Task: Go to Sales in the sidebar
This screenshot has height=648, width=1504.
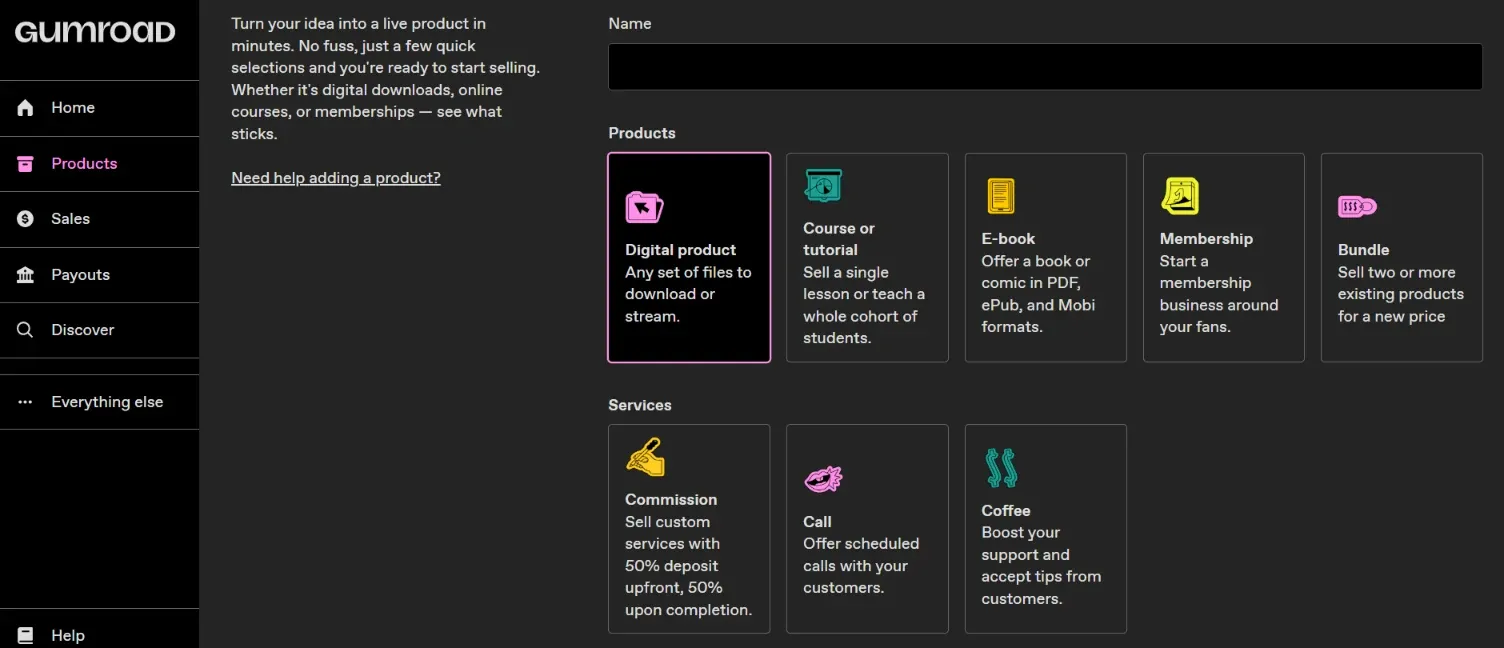Action: [100, 219]
